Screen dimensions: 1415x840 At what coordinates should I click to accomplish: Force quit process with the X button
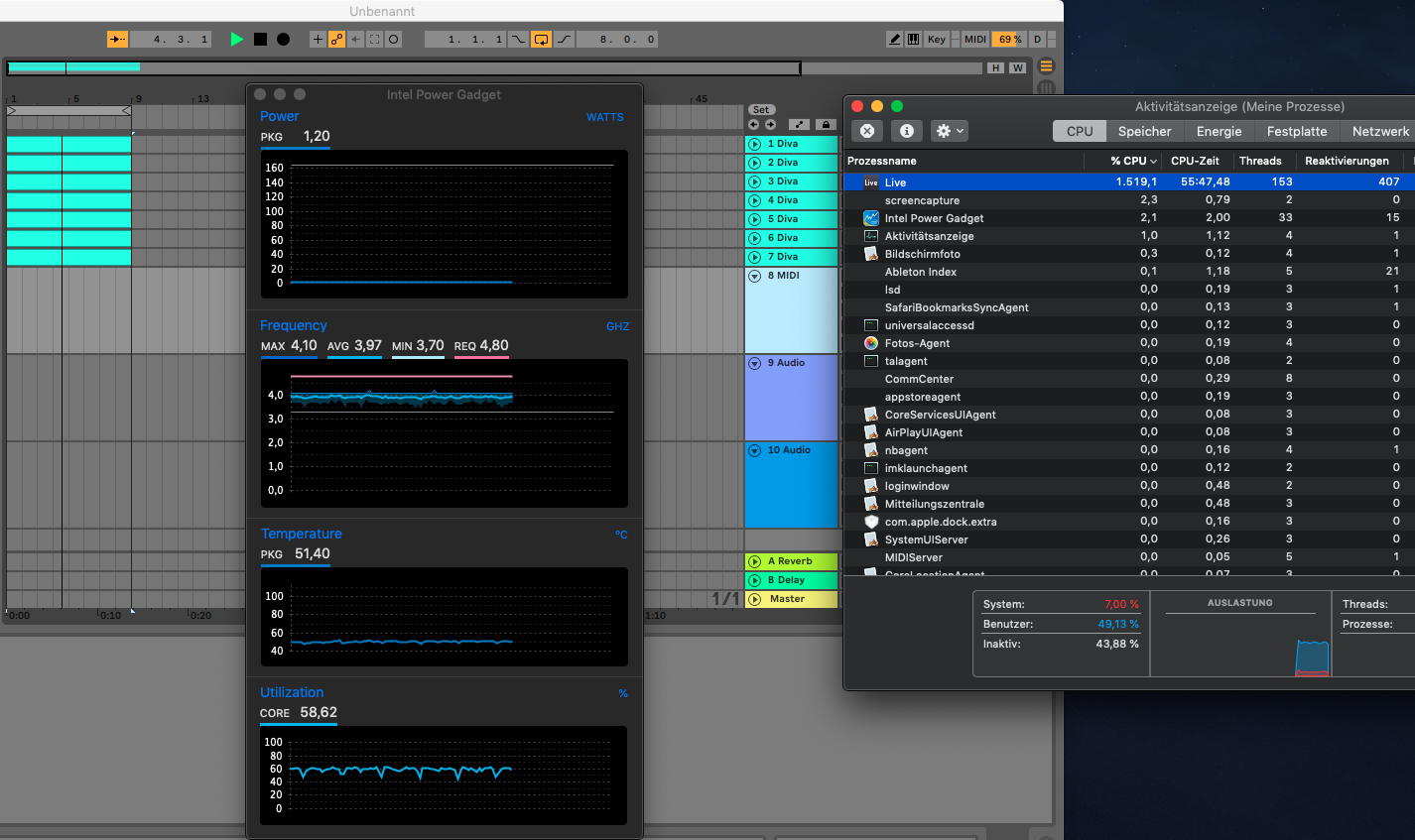pos(866,131)
